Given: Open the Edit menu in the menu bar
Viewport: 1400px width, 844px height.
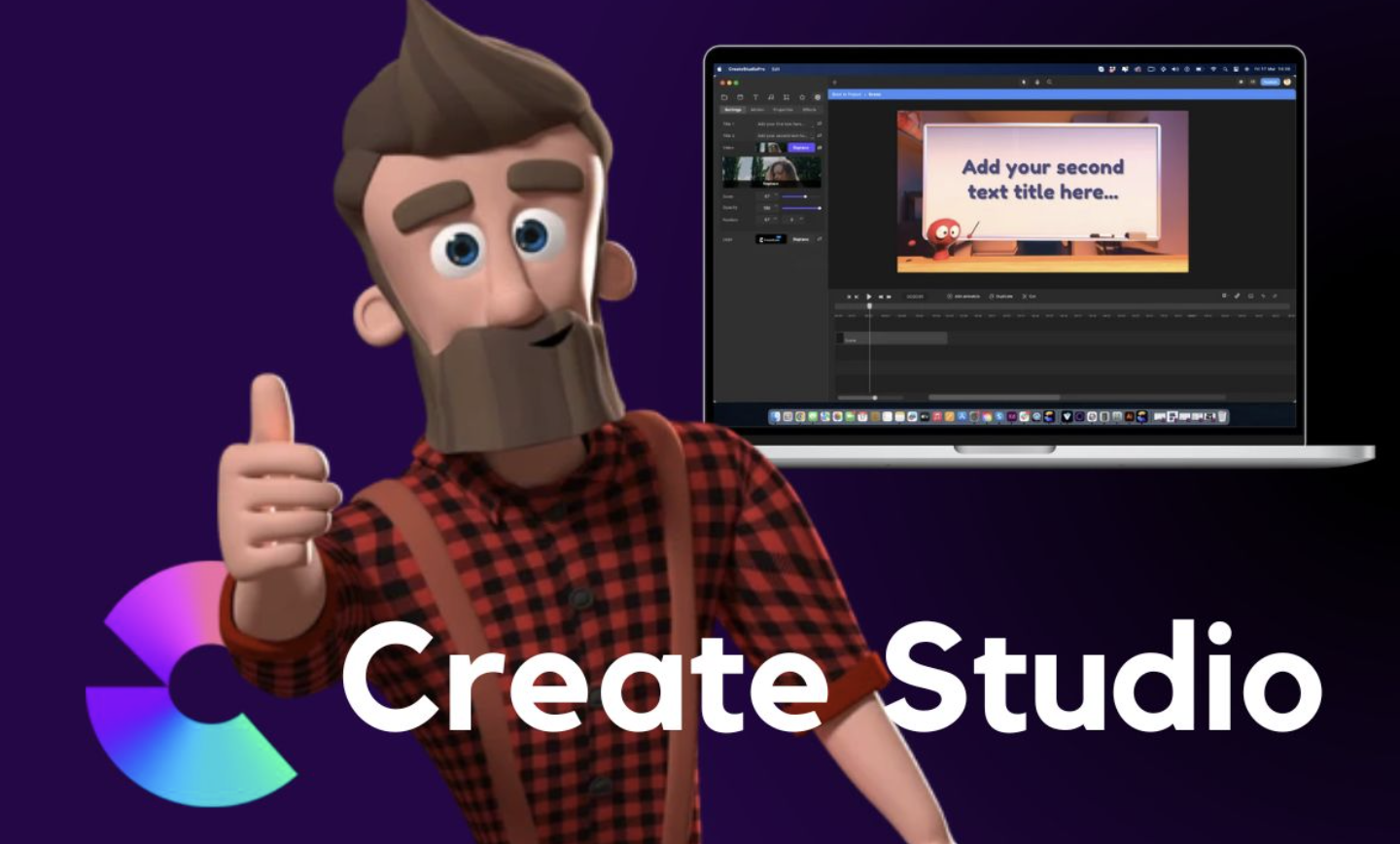Looking at the screenshot, I should point(776,69).
